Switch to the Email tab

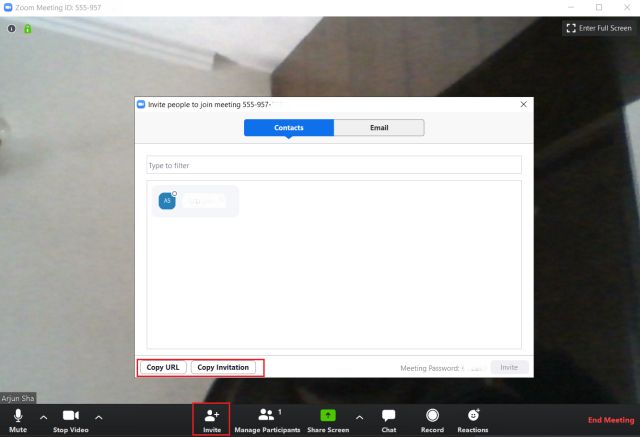click(379, 128)
